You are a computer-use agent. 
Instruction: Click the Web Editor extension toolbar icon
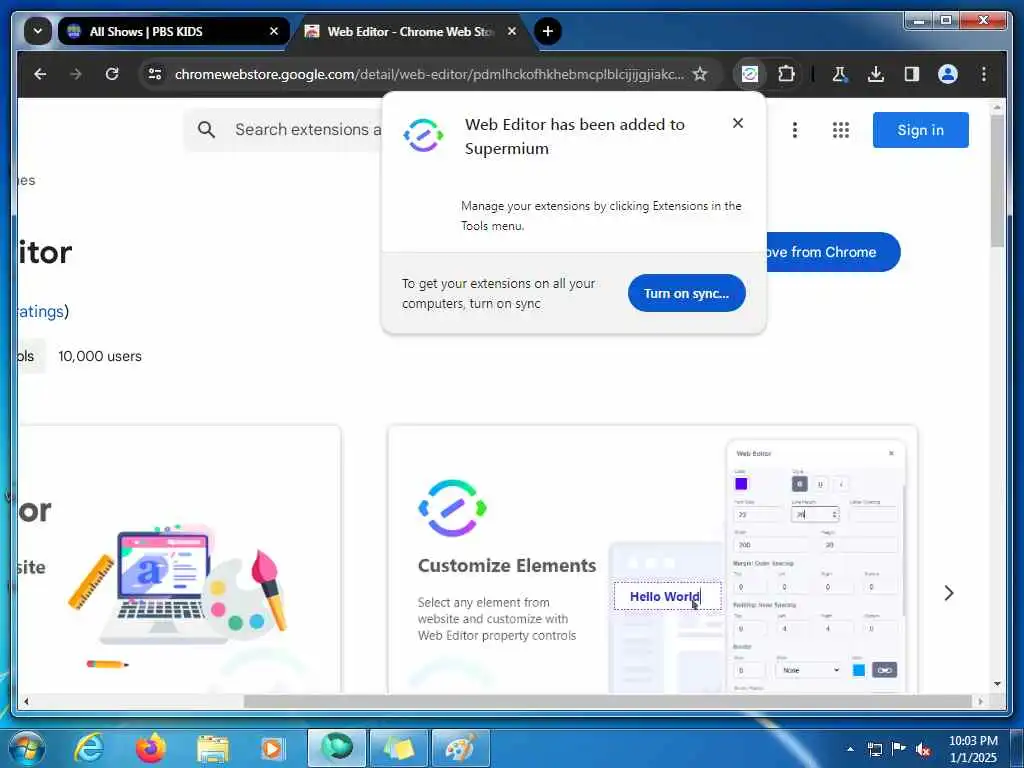750,74
